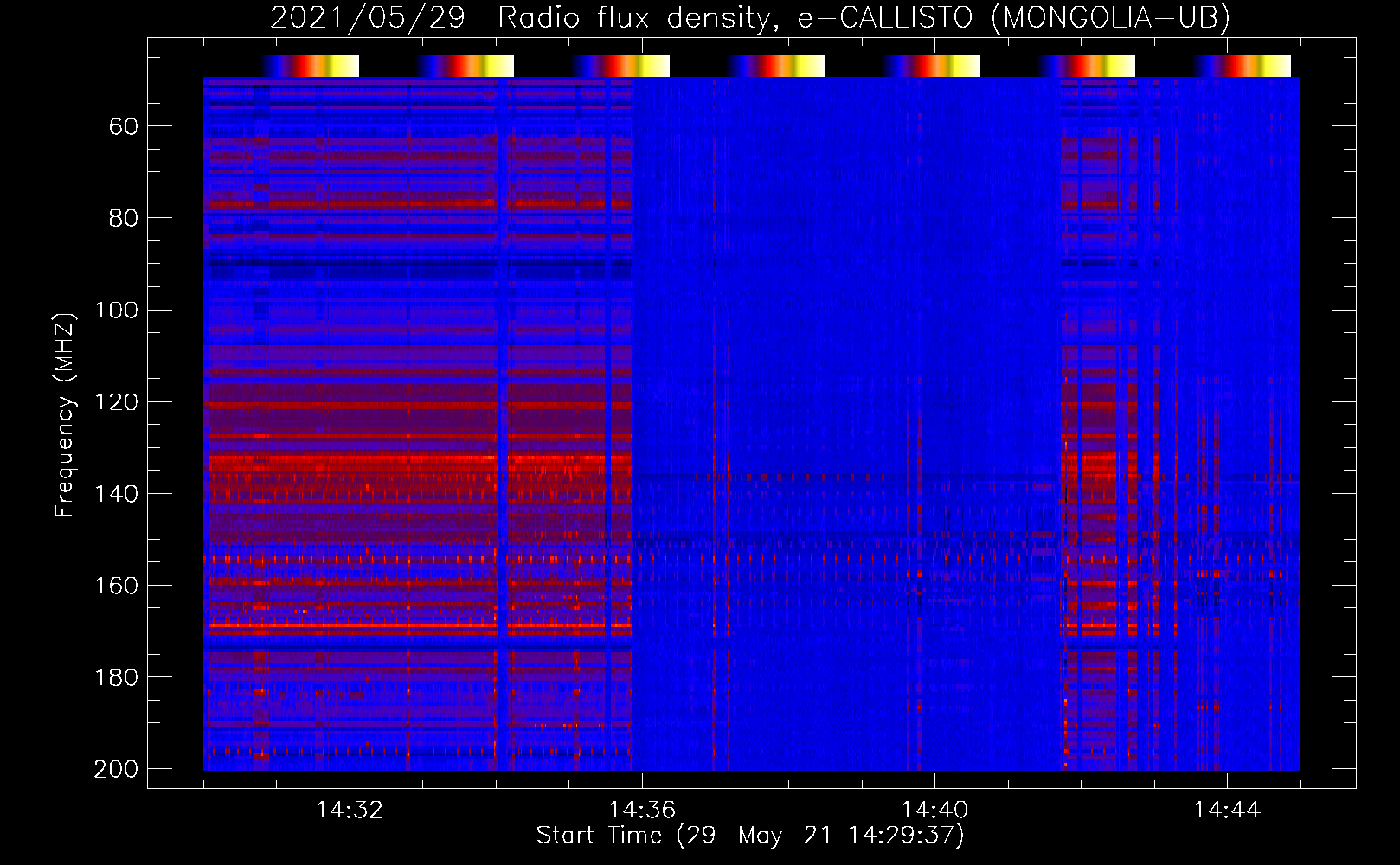Click the first color bar on the left
1400x865 pixels.
[x=310, y=66]
